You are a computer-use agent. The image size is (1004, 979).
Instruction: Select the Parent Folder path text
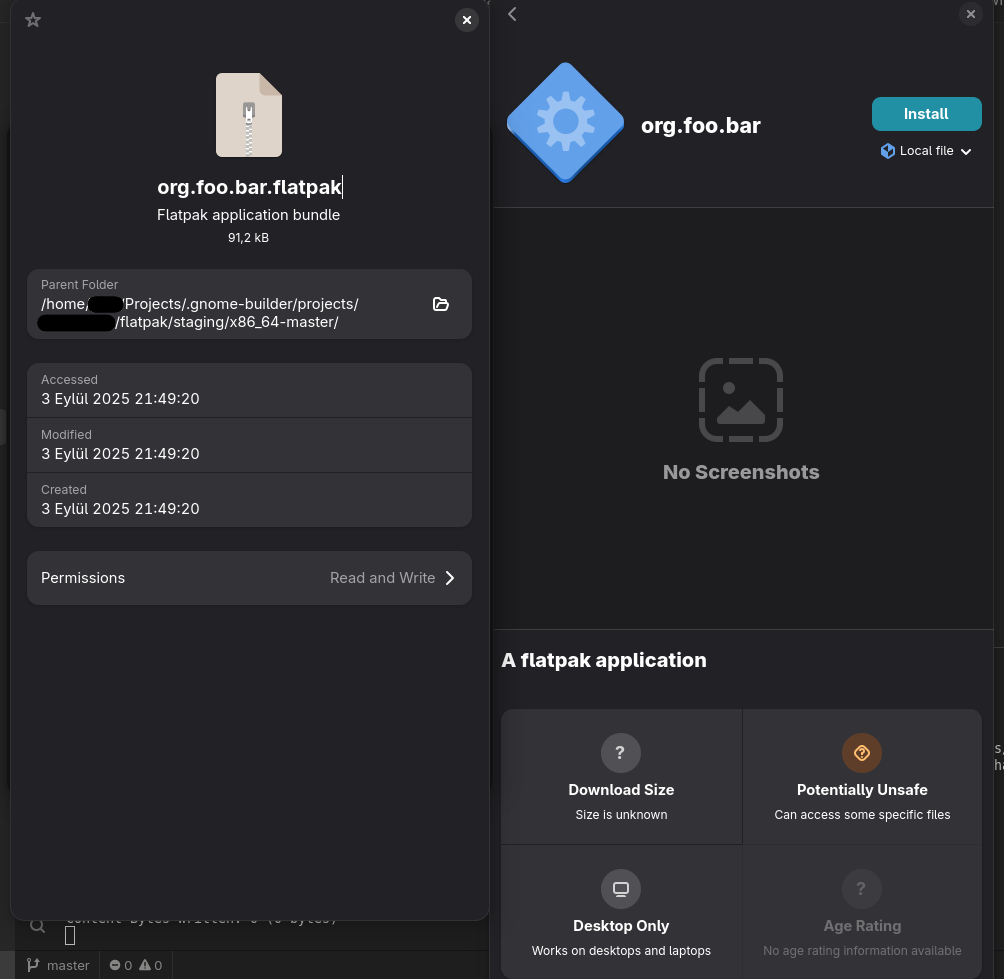click(199, 313)
